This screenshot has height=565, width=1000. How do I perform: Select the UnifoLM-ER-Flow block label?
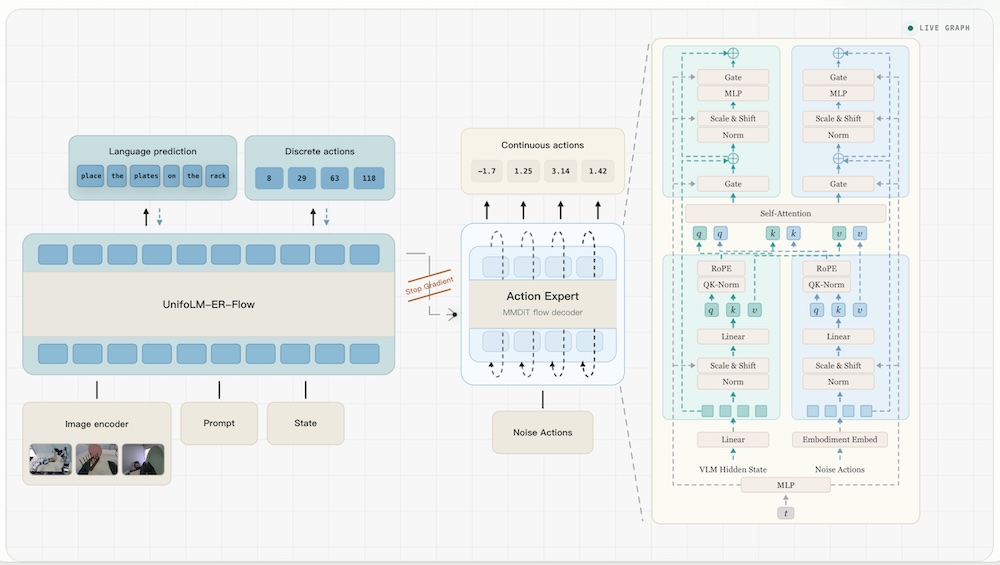click(x=209, y=304)
